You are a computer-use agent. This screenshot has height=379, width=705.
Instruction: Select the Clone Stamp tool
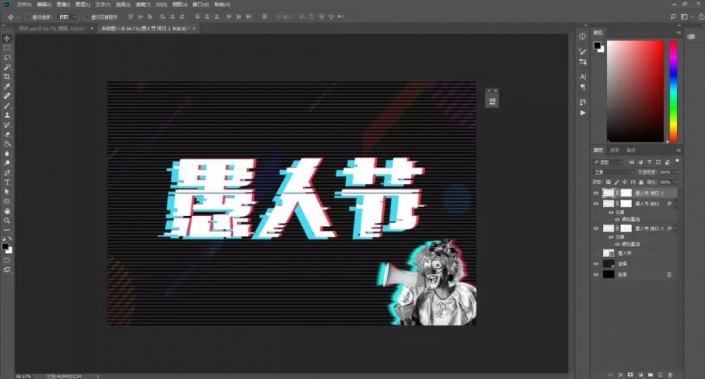(7, 115)
